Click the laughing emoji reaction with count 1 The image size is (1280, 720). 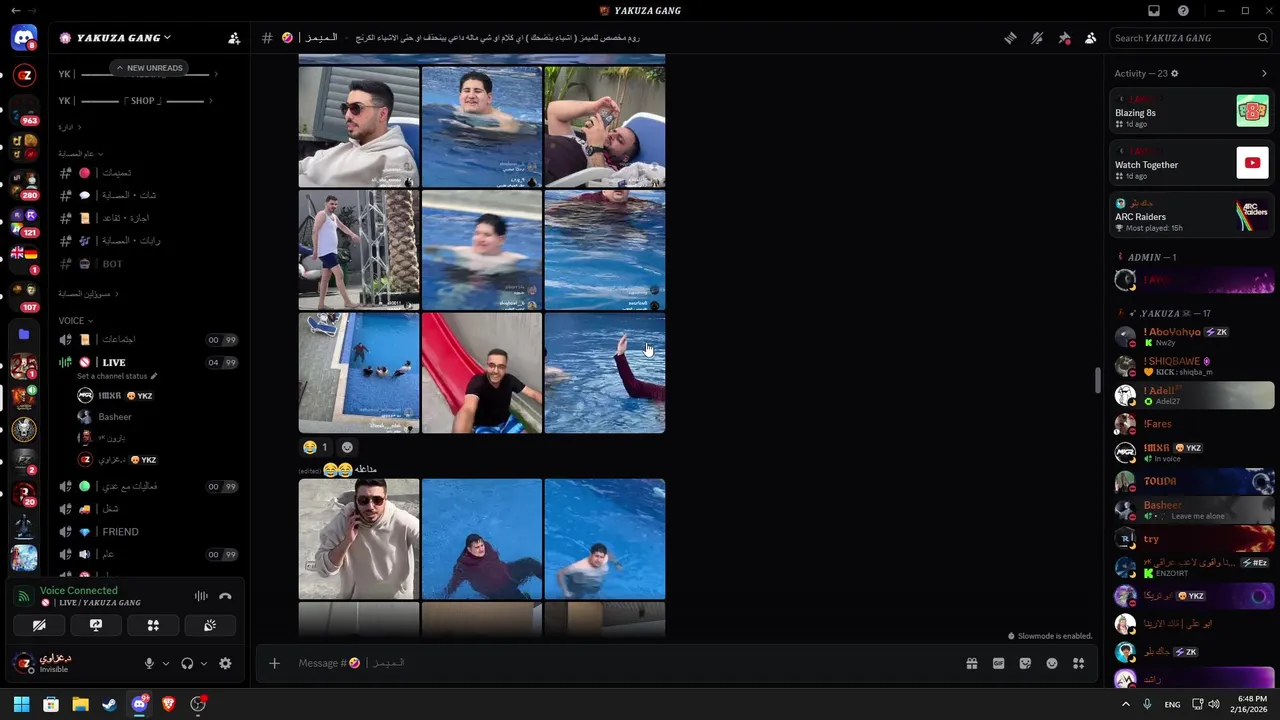315,447
